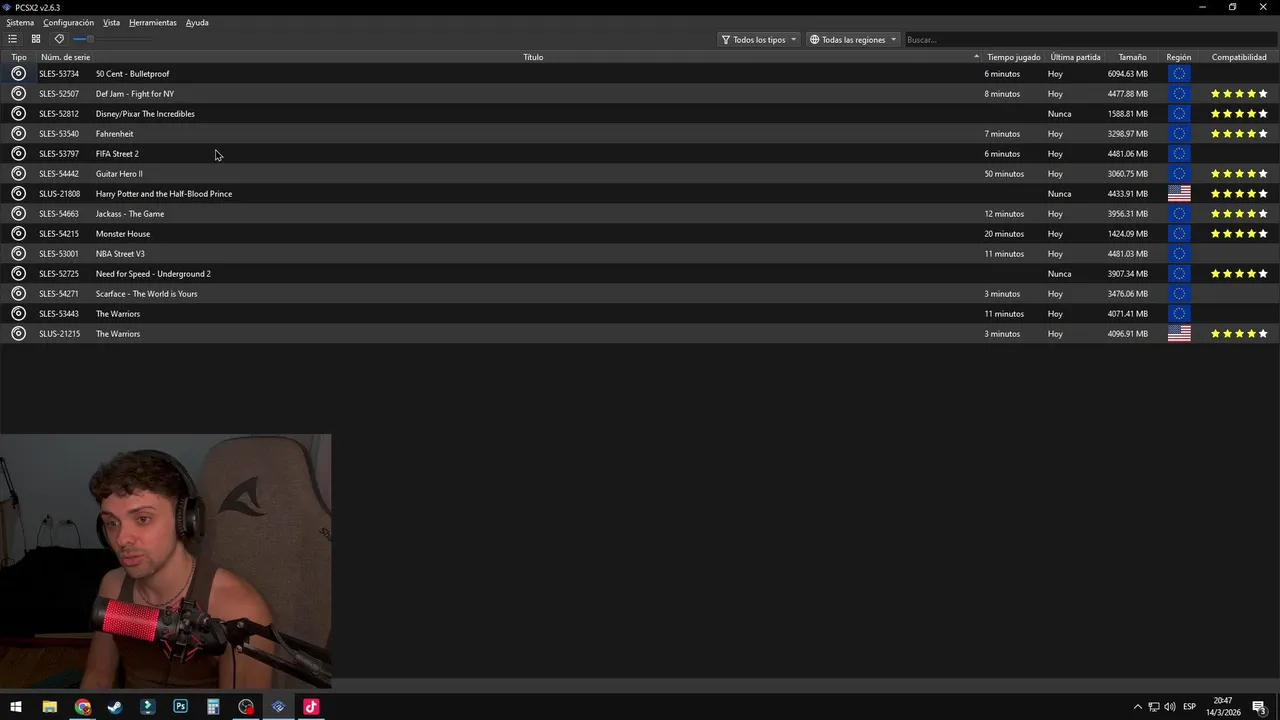
Task: Expand the Todos los tipos filter dropdown
Action: tap(759, 39)
